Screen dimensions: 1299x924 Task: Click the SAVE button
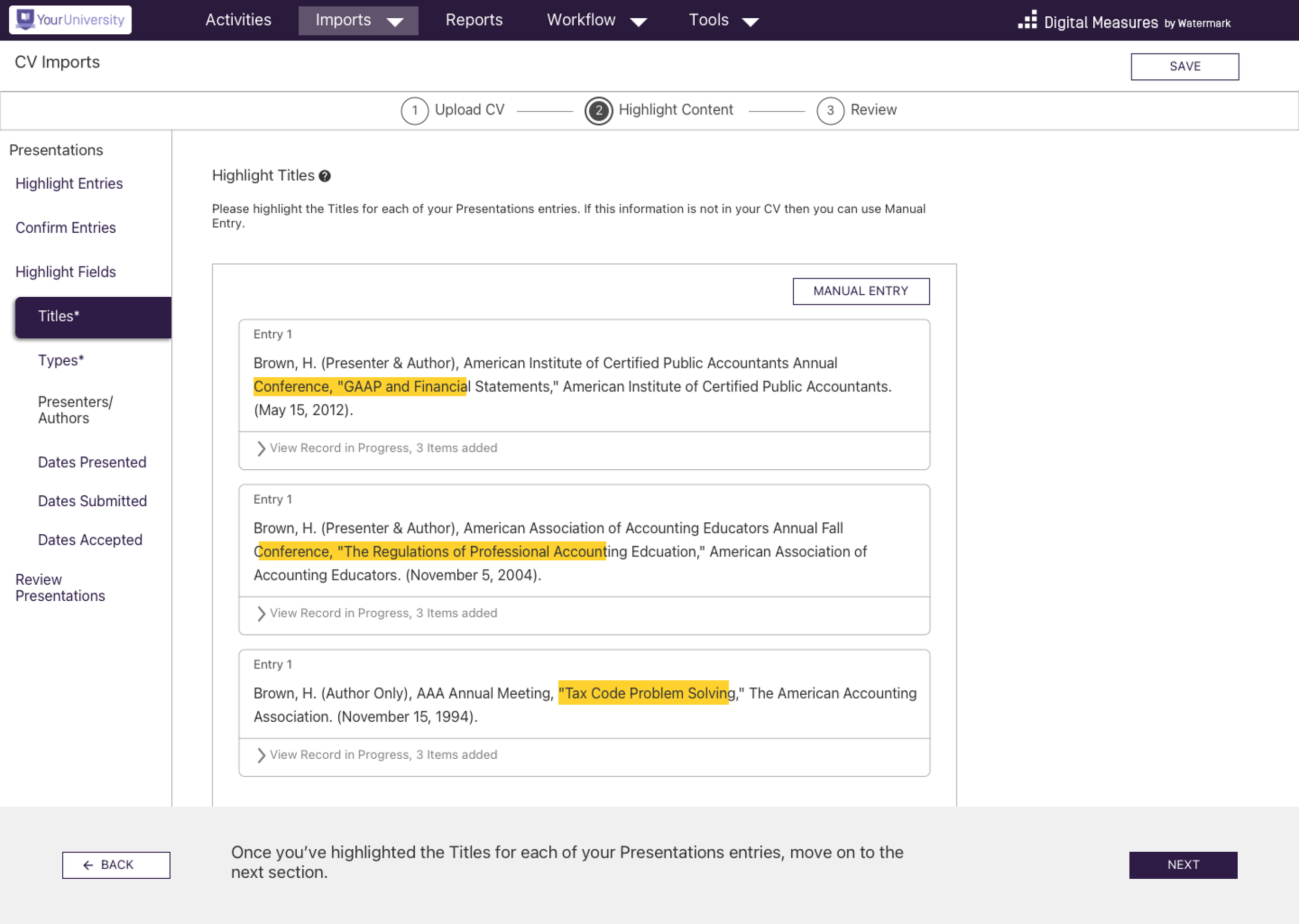click(x=1184, y=67)
